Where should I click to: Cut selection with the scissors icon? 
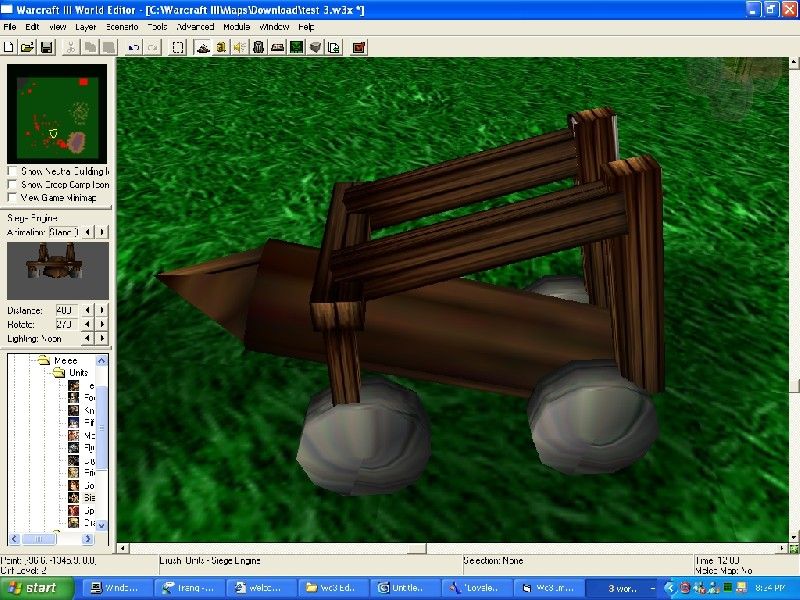[x=71, y=47]
